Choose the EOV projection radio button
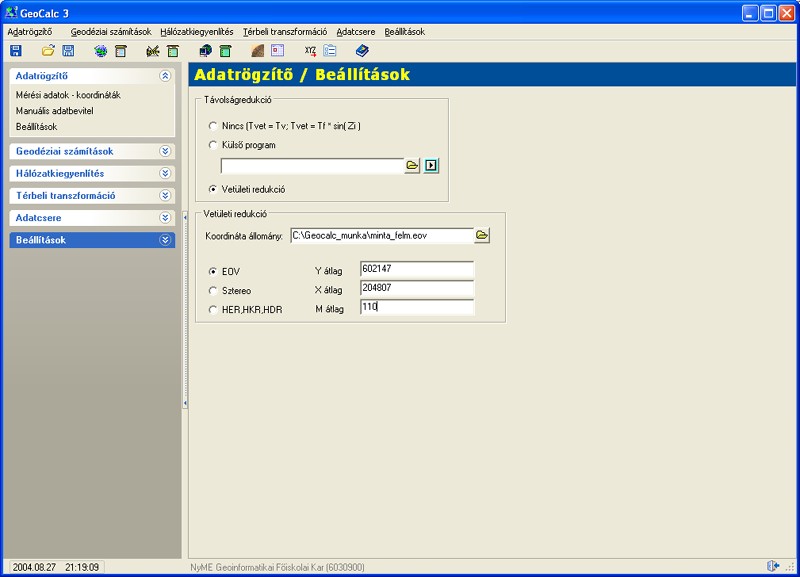800x577 pixels. [x=213, y=271]
